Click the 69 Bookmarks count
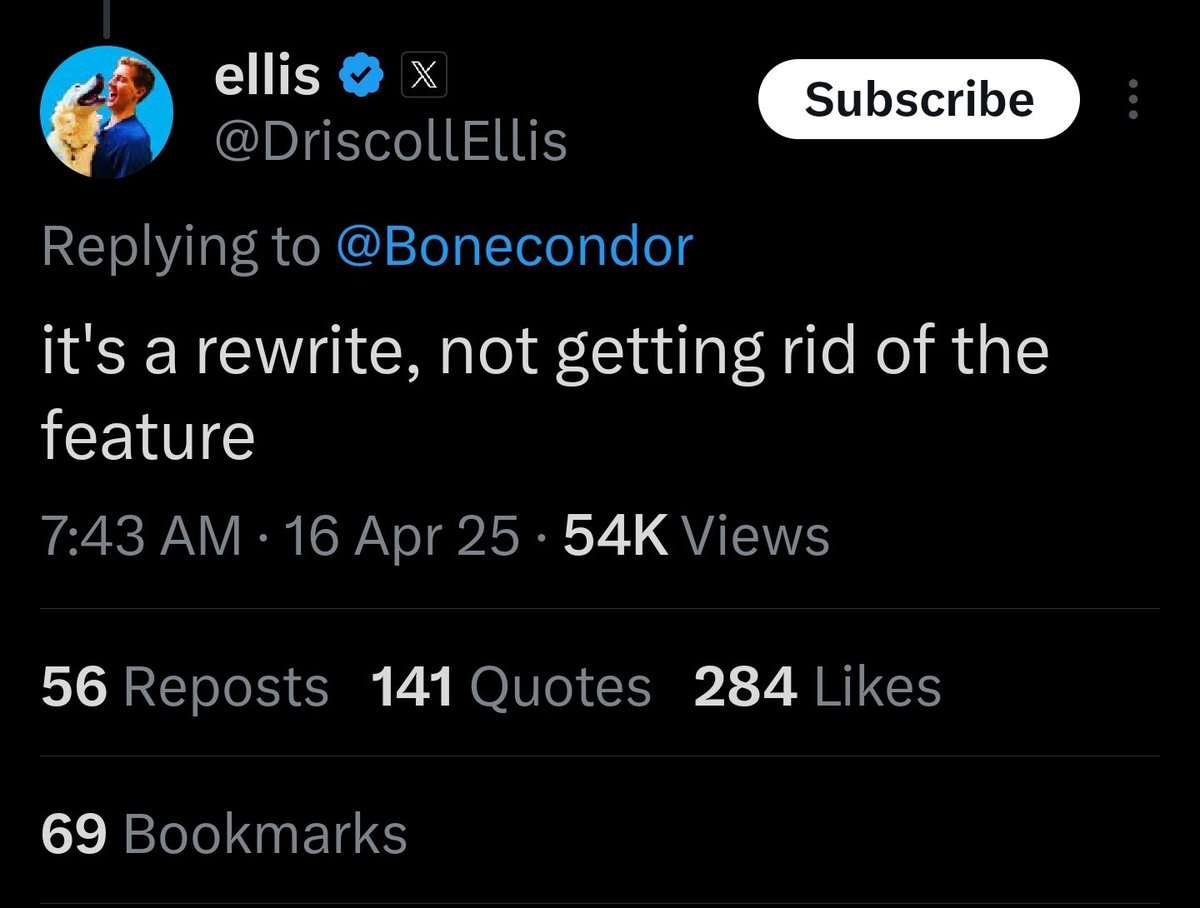This screenshot has width=1200, height=908. pos(224,835)
